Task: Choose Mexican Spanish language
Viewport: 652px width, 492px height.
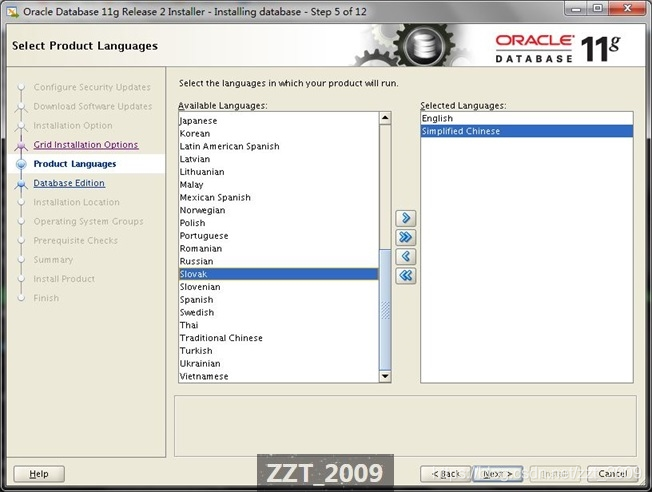Action: click(x=279, y=197)
